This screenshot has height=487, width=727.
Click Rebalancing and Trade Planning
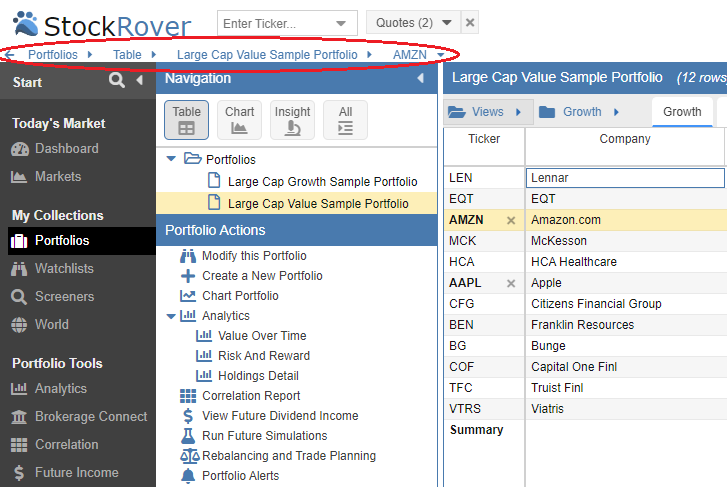point(288,456)
